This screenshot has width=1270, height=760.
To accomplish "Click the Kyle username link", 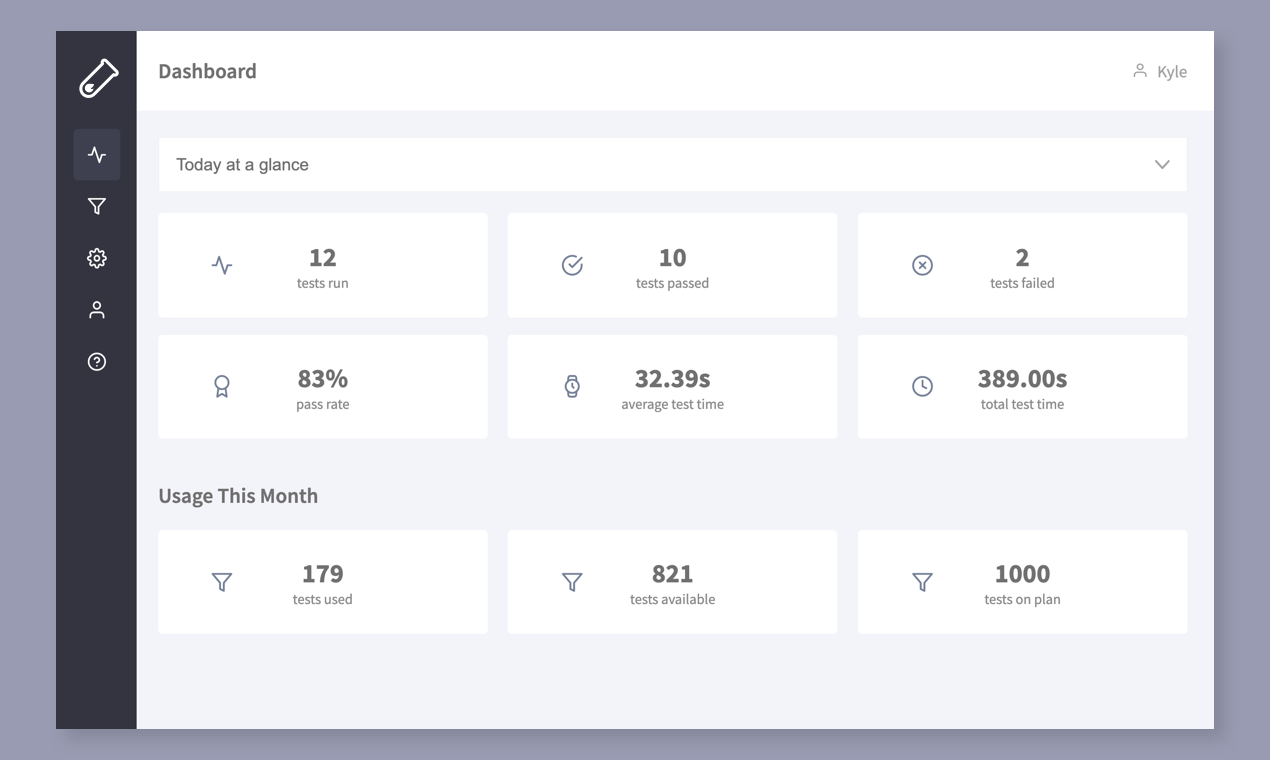I will tap(1172, 72).
